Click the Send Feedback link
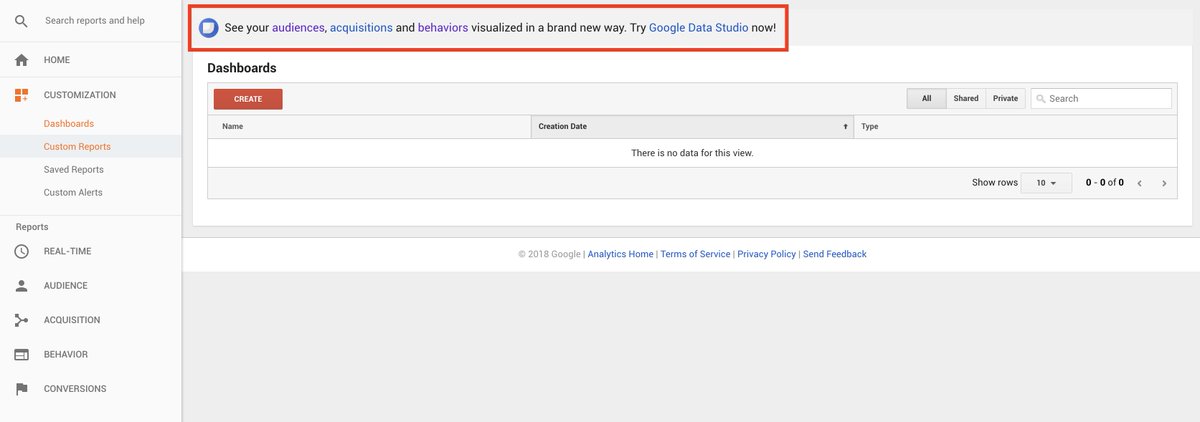The height and width of the screenshot is (422, 1200). pos(835,254)
